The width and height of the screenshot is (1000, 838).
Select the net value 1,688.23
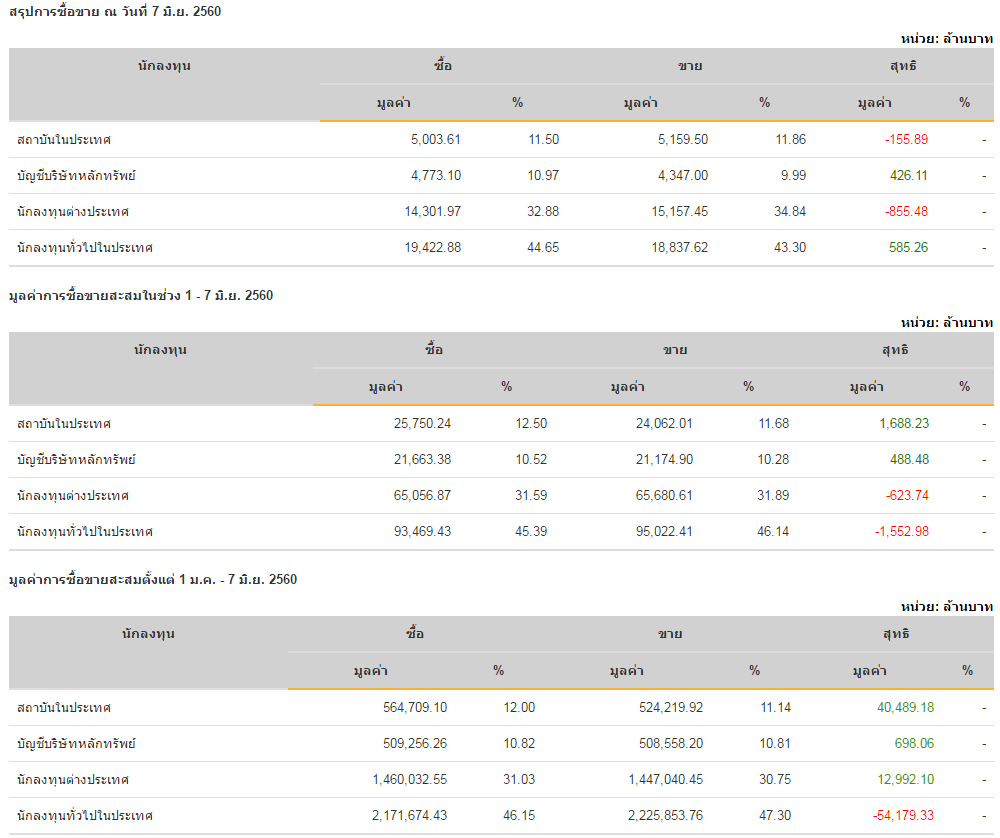(904, 424)
